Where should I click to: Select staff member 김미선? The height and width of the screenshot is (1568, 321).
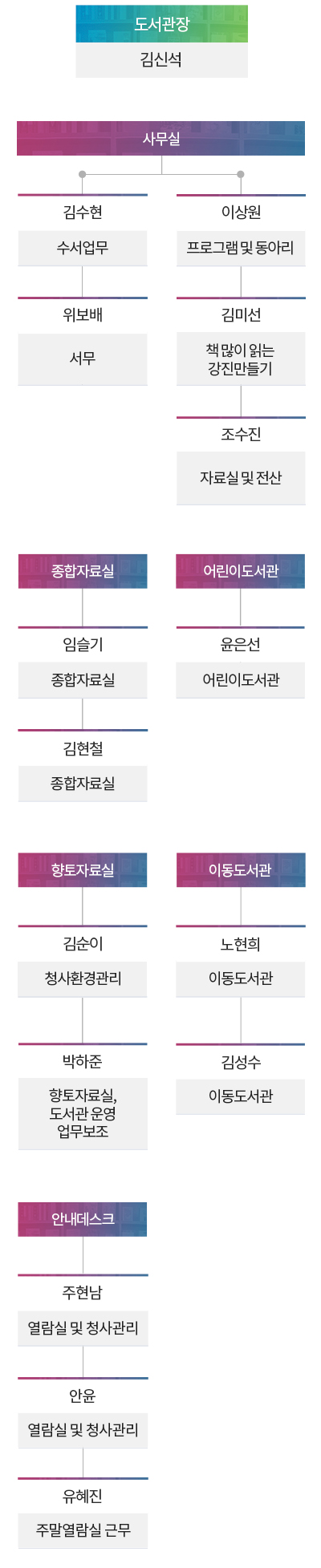coord(241,315)
